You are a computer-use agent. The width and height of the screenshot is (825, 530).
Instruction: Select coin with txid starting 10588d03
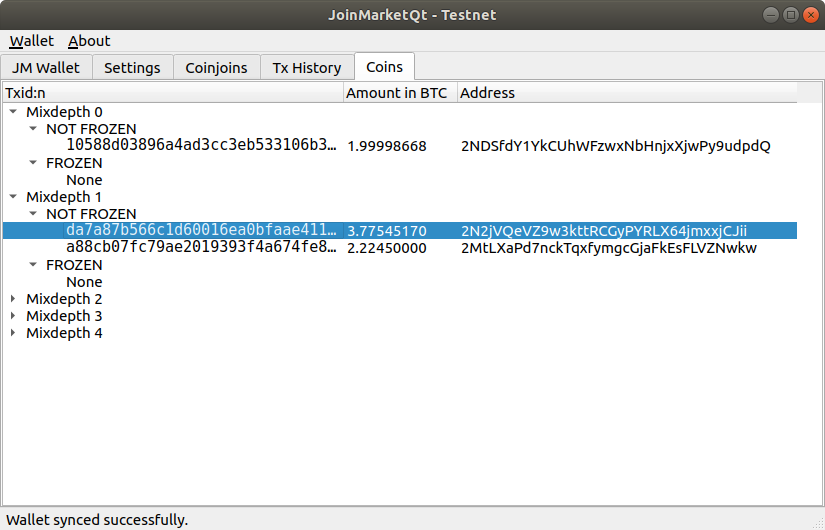(200, 146)
